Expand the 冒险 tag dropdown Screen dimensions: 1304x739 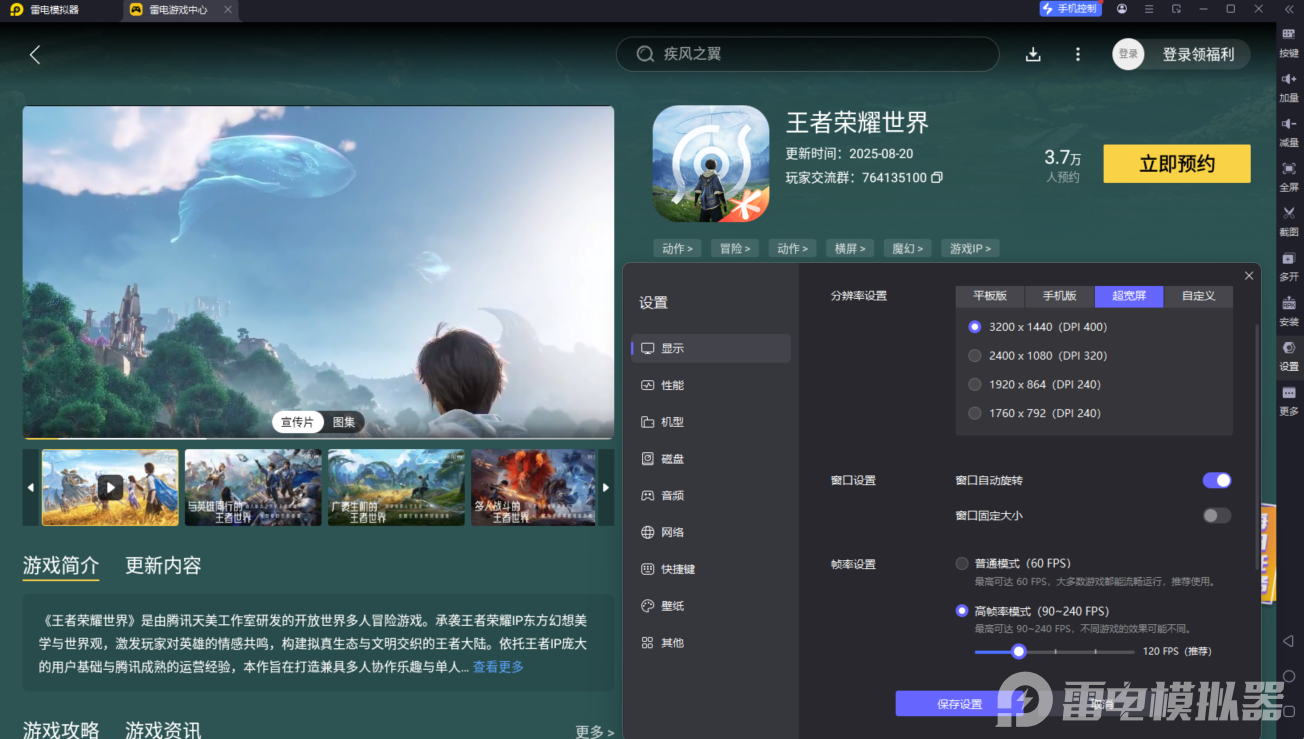[734, 248]
